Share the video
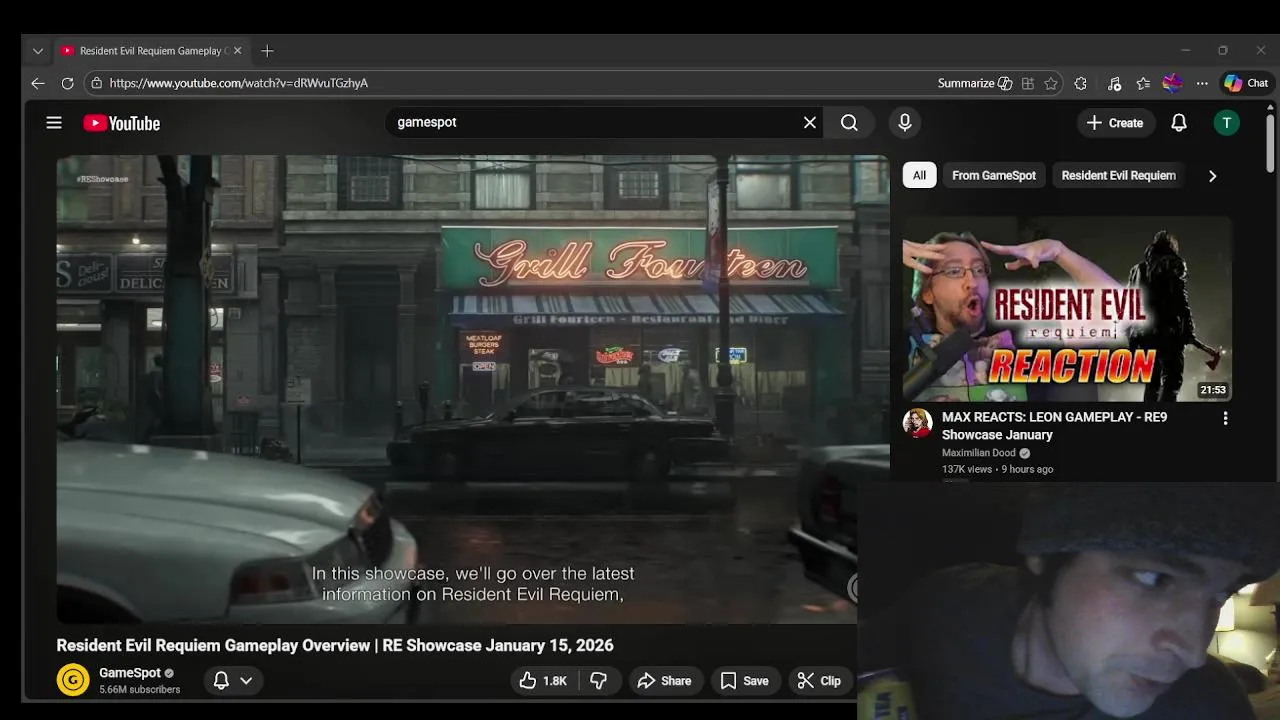Viewport: 1280px width, 720px height. click(664, 680)
